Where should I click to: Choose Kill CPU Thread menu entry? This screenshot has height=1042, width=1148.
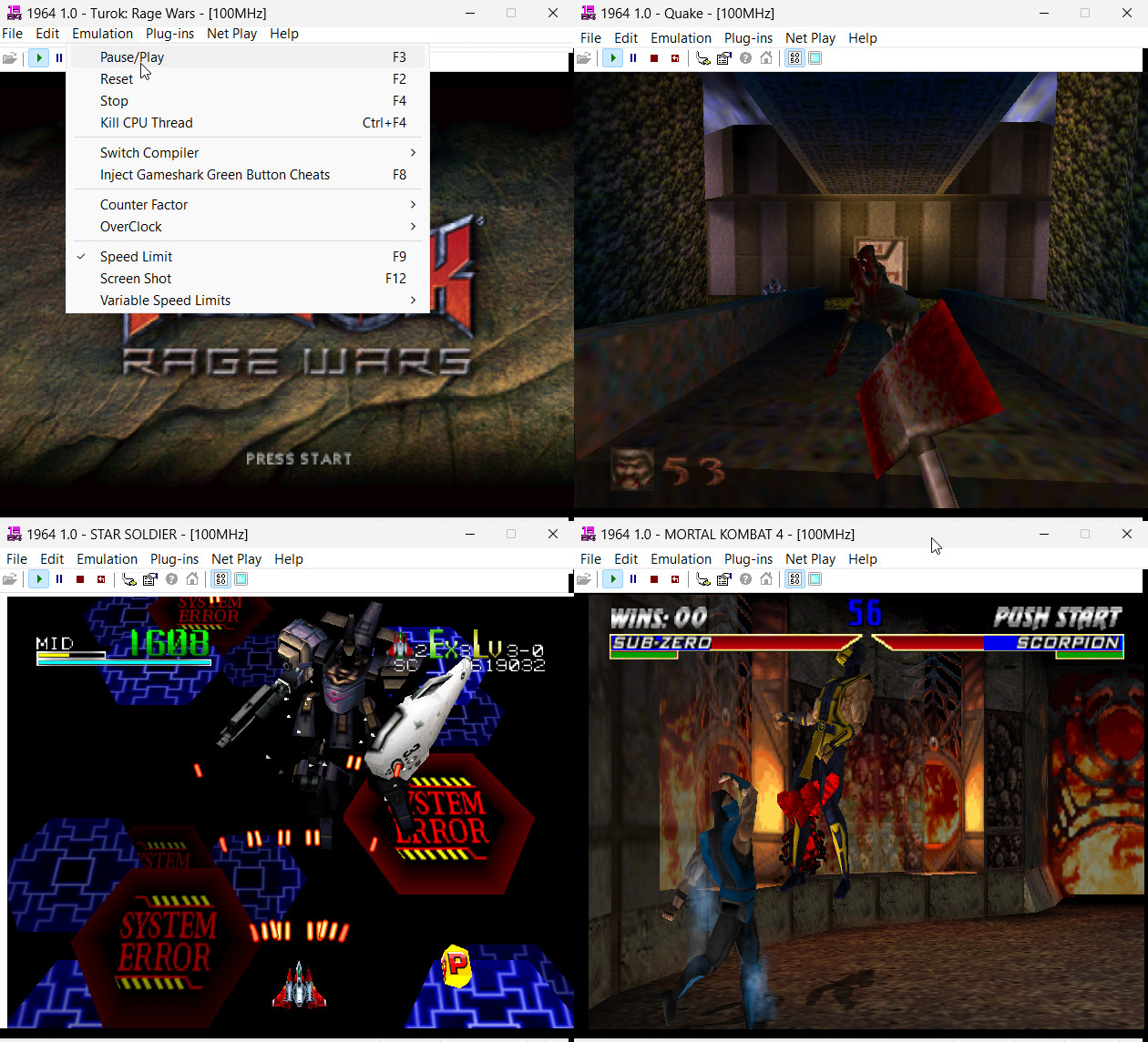tap(248, 123)
